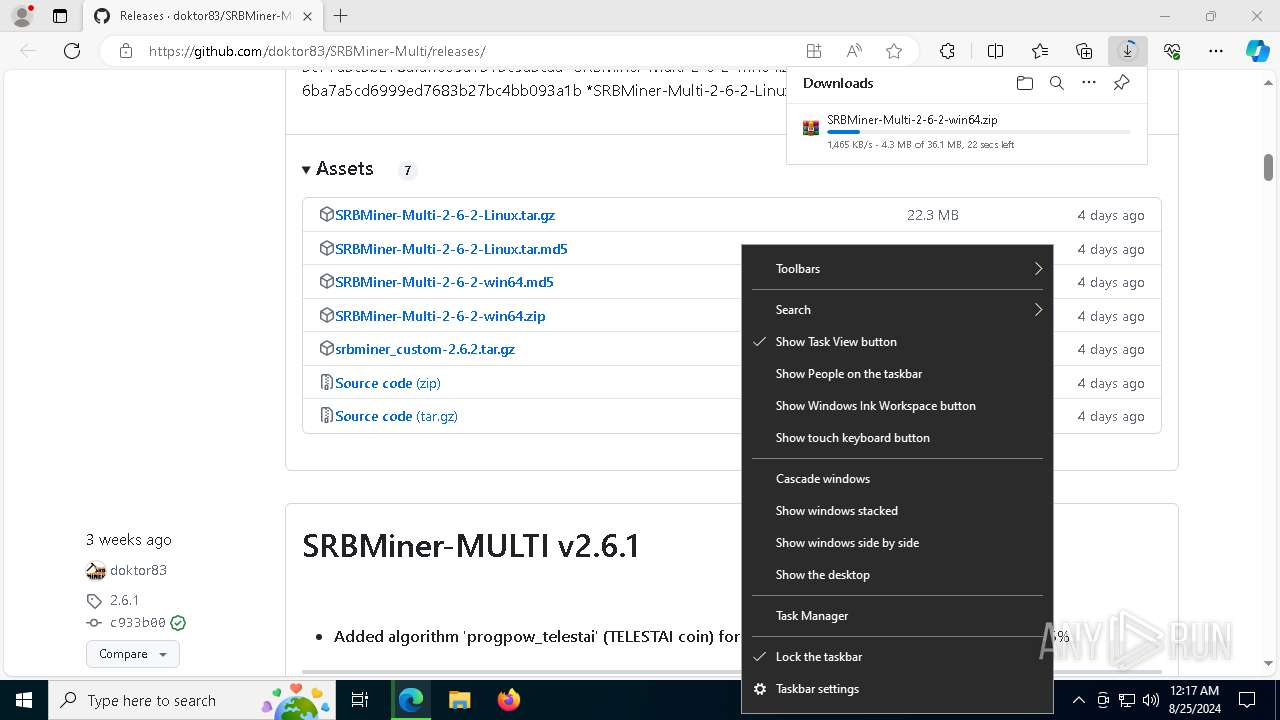Add this page to favorites star
1280x720 pixels.
[x=894, y=51]
